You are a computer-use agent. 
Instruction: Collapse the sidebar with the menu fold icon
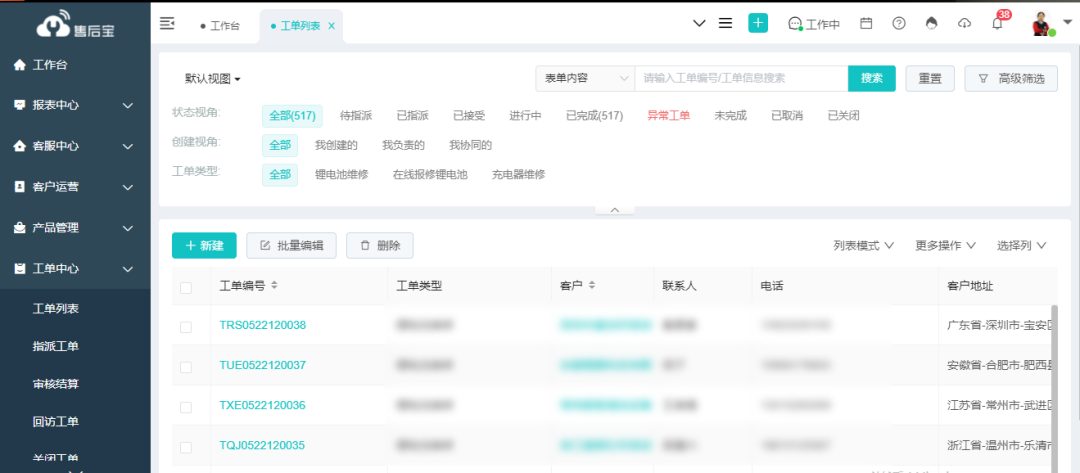(x=167, y=24)
